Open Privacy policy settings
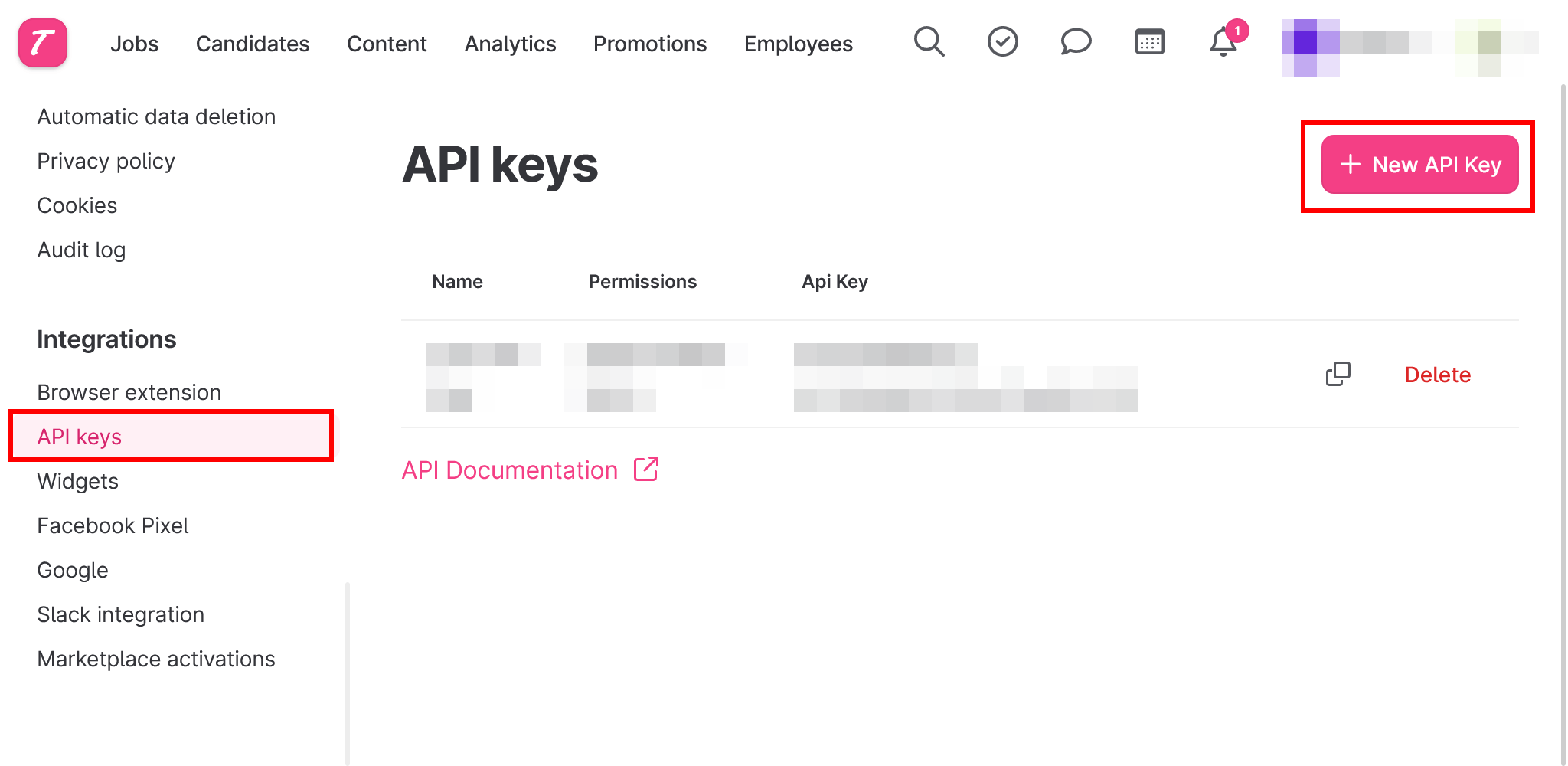Screen dimensions: 1568x766 point(106,161)
